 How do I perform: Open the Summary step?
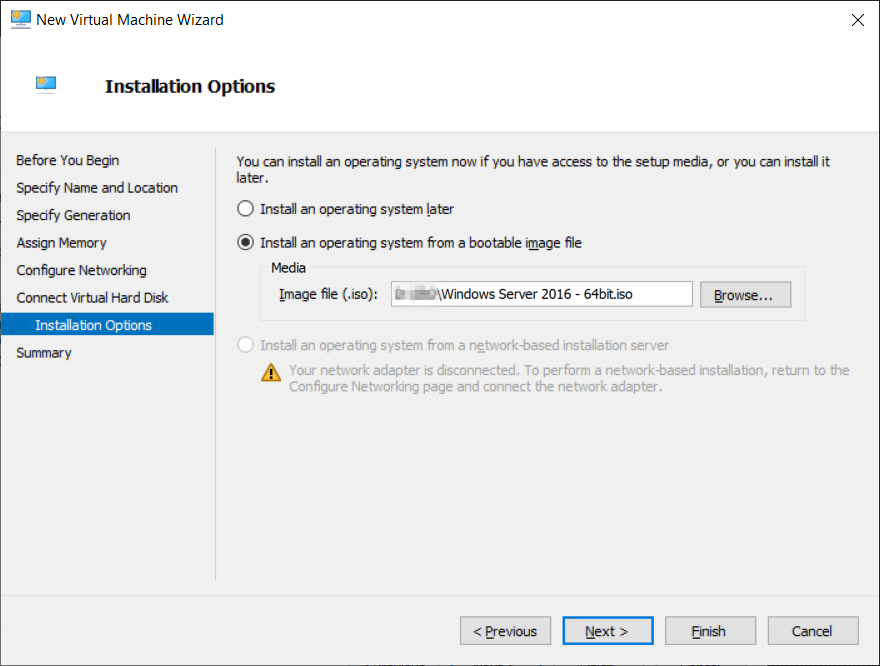(44, 353)
